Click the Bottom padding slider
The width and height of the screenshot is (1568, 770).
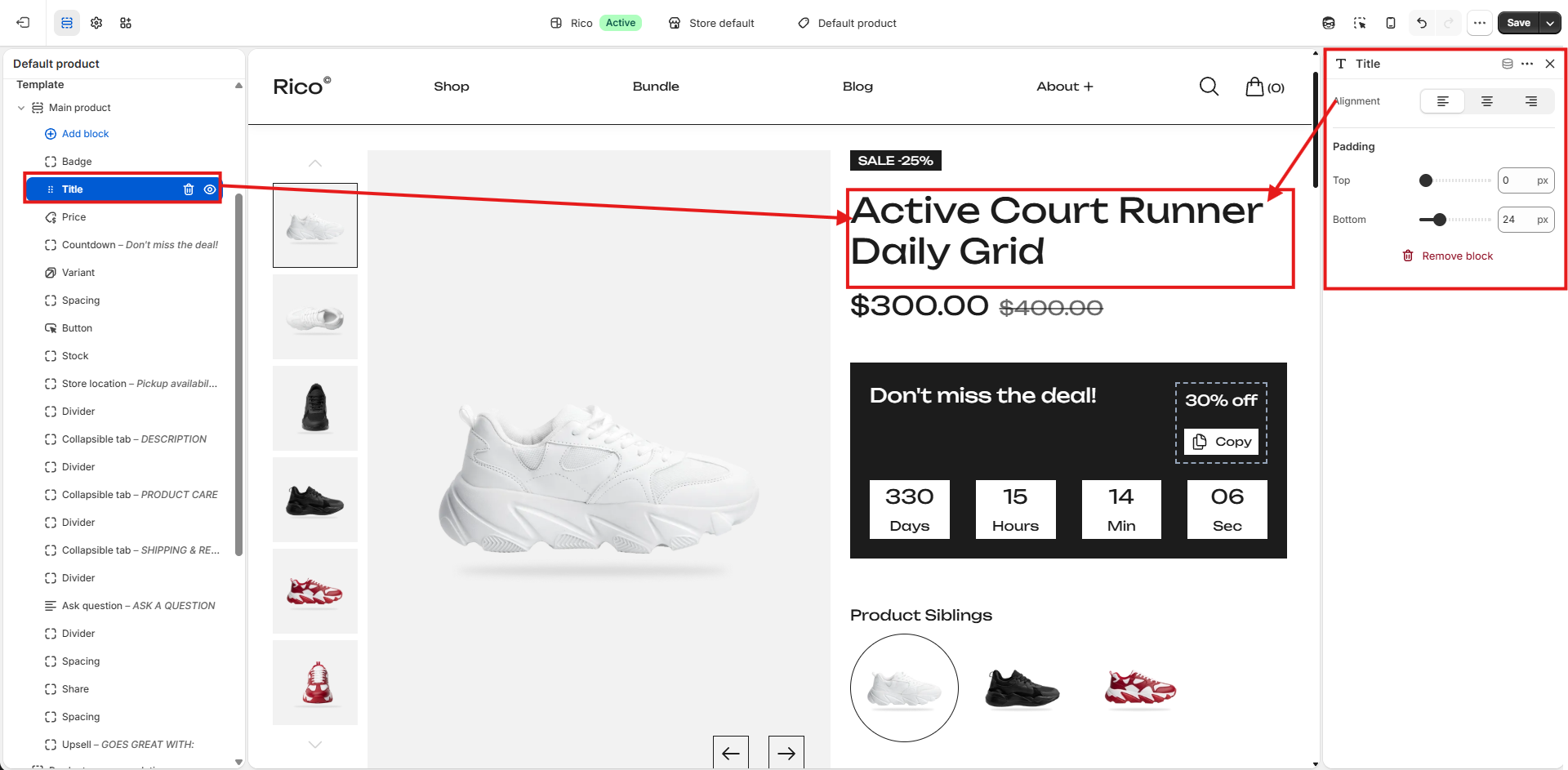[x=1455, y=220]
